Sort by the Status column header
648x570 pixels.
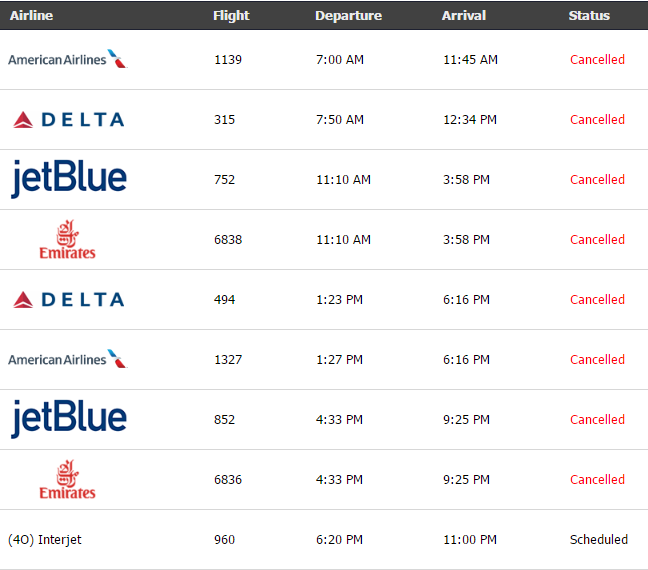(589, 16)
